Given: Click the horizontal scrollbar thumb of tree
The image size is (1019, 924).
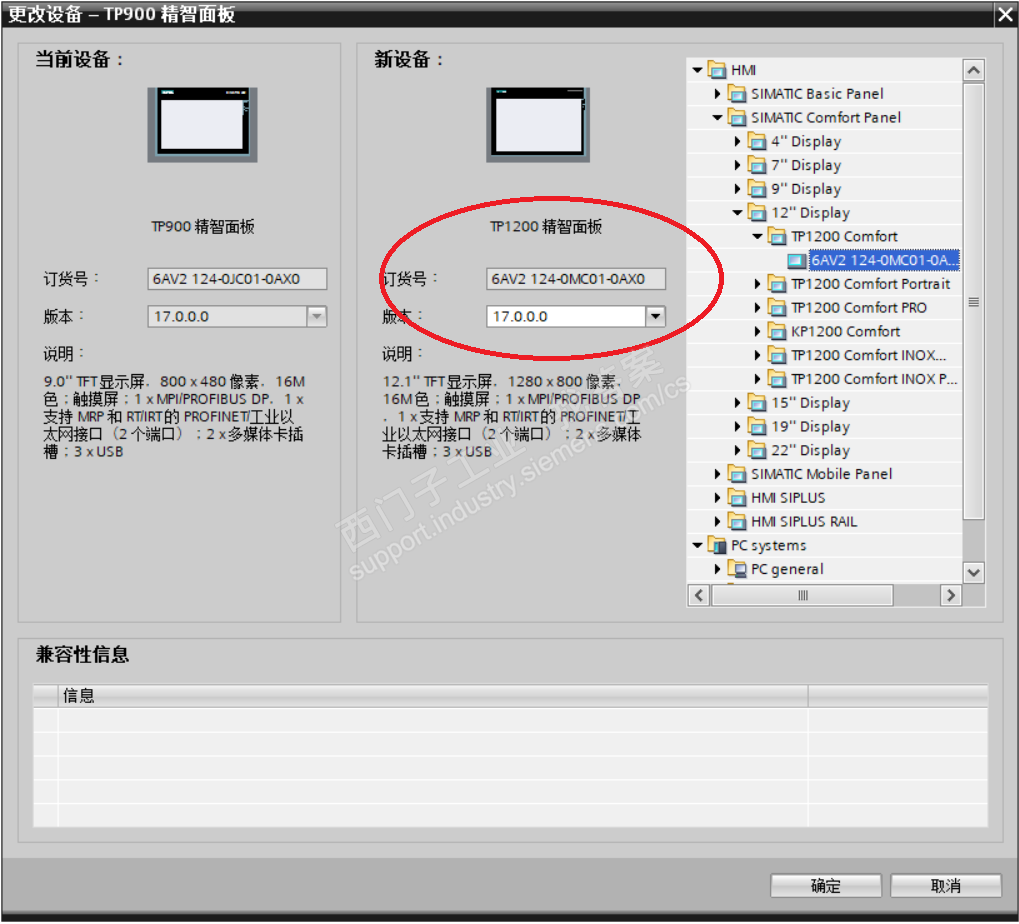Looking at the screenshot, I should tap(803, 595).
